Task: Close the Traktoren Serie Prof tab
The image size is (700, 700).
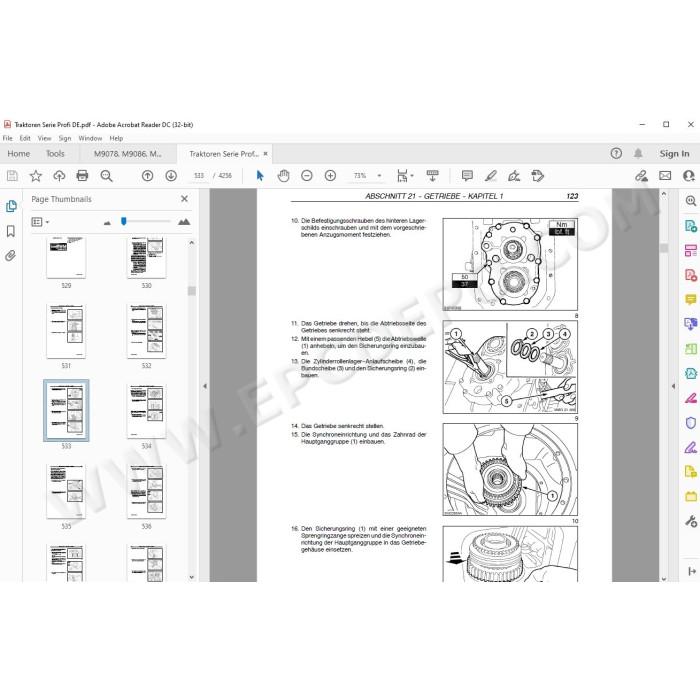Action: click(x=266, y=154)
